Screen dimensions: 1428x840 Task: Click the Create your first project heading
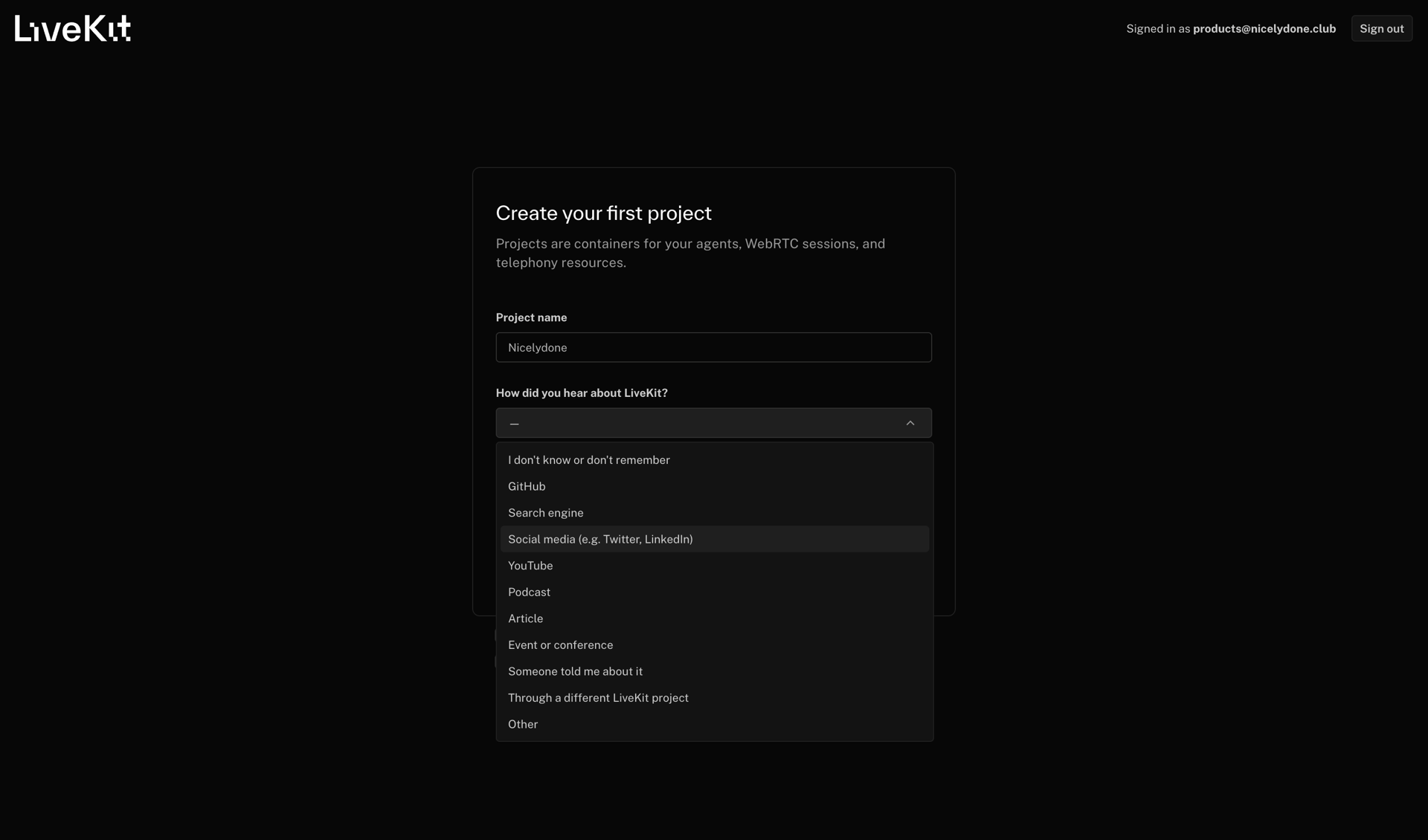(603, 213)
